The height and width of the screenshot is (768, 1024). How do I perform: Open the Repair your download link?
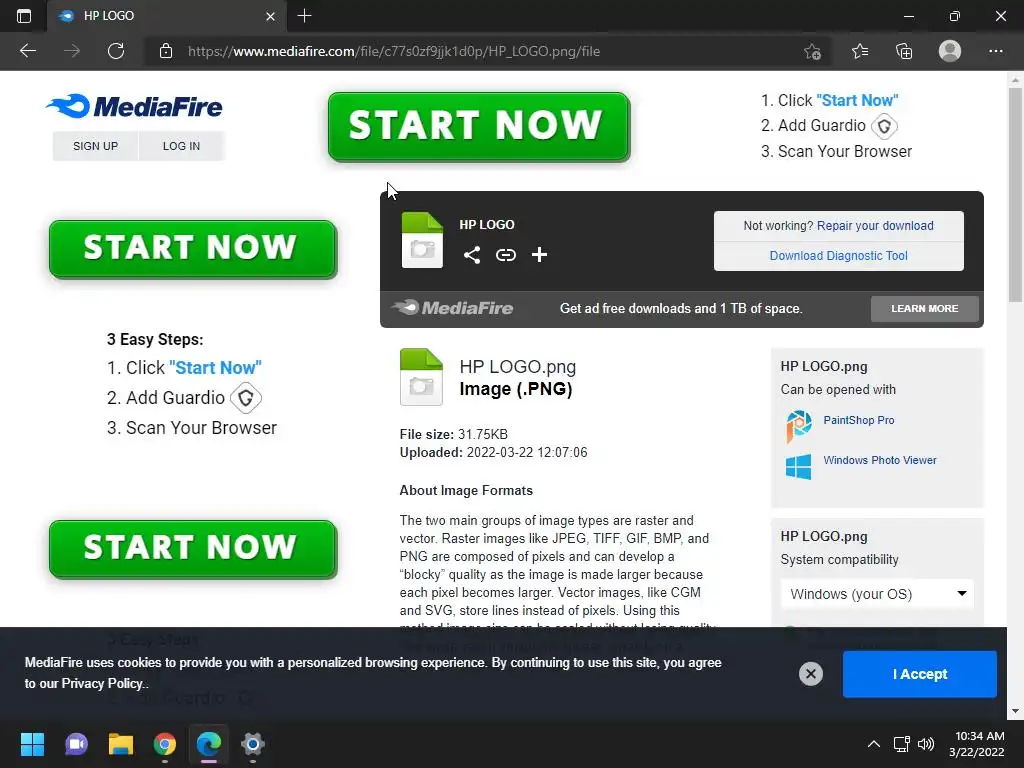pos(875,225)
